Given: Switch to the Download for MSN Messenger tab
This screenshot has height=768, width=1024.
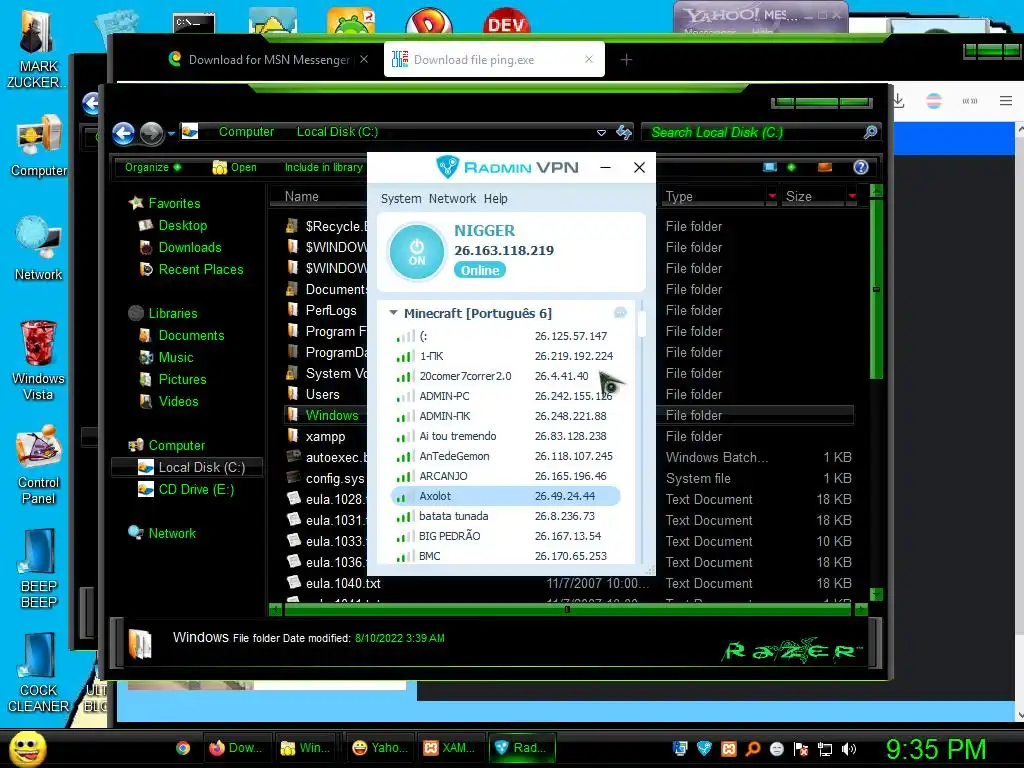Looking at the screenshot, I should pyautogui.click(x=268, y=59).
